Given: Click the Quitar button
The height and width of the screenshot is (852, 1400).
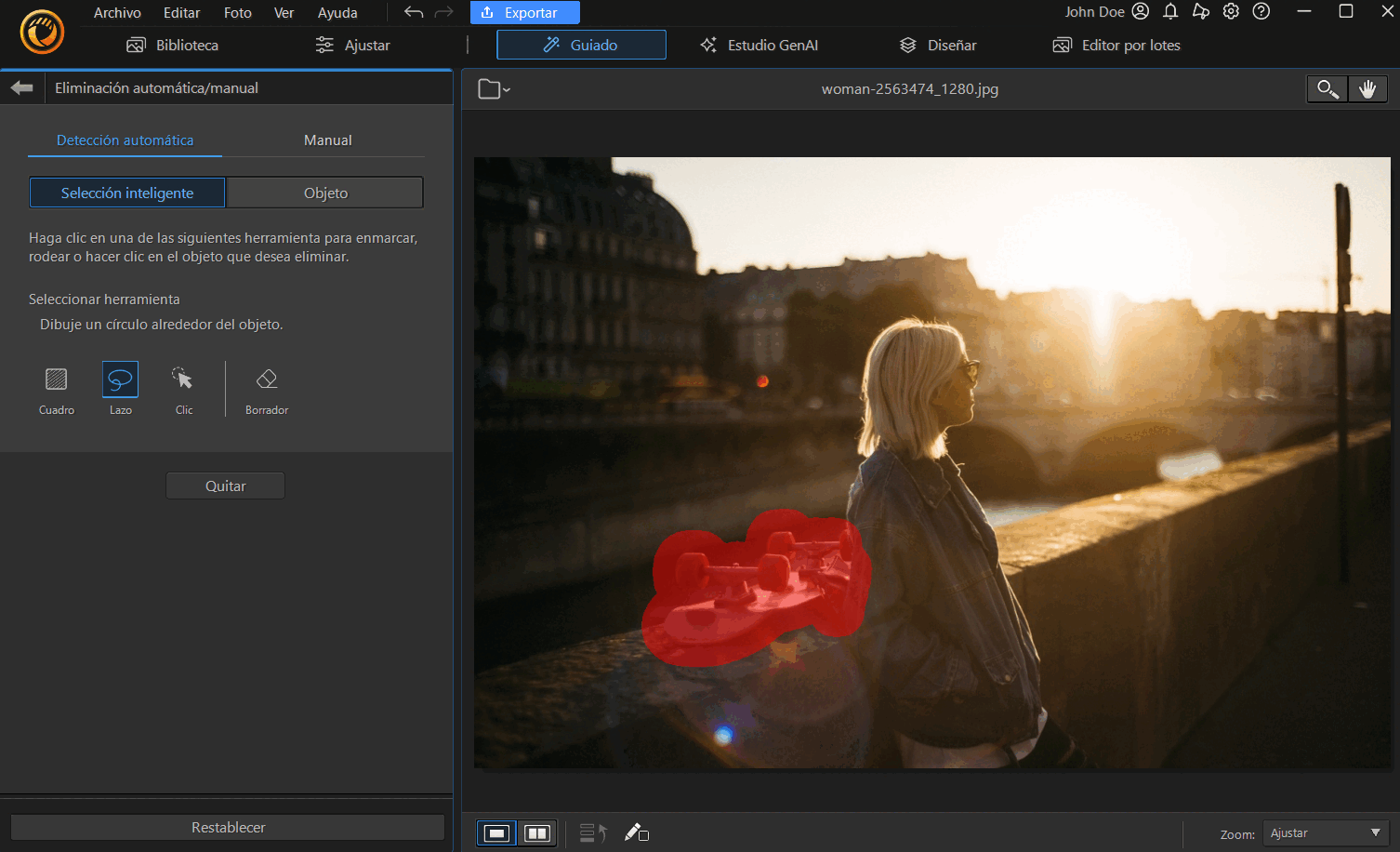Looking at the screenshot, I should (x=225, y=485).
